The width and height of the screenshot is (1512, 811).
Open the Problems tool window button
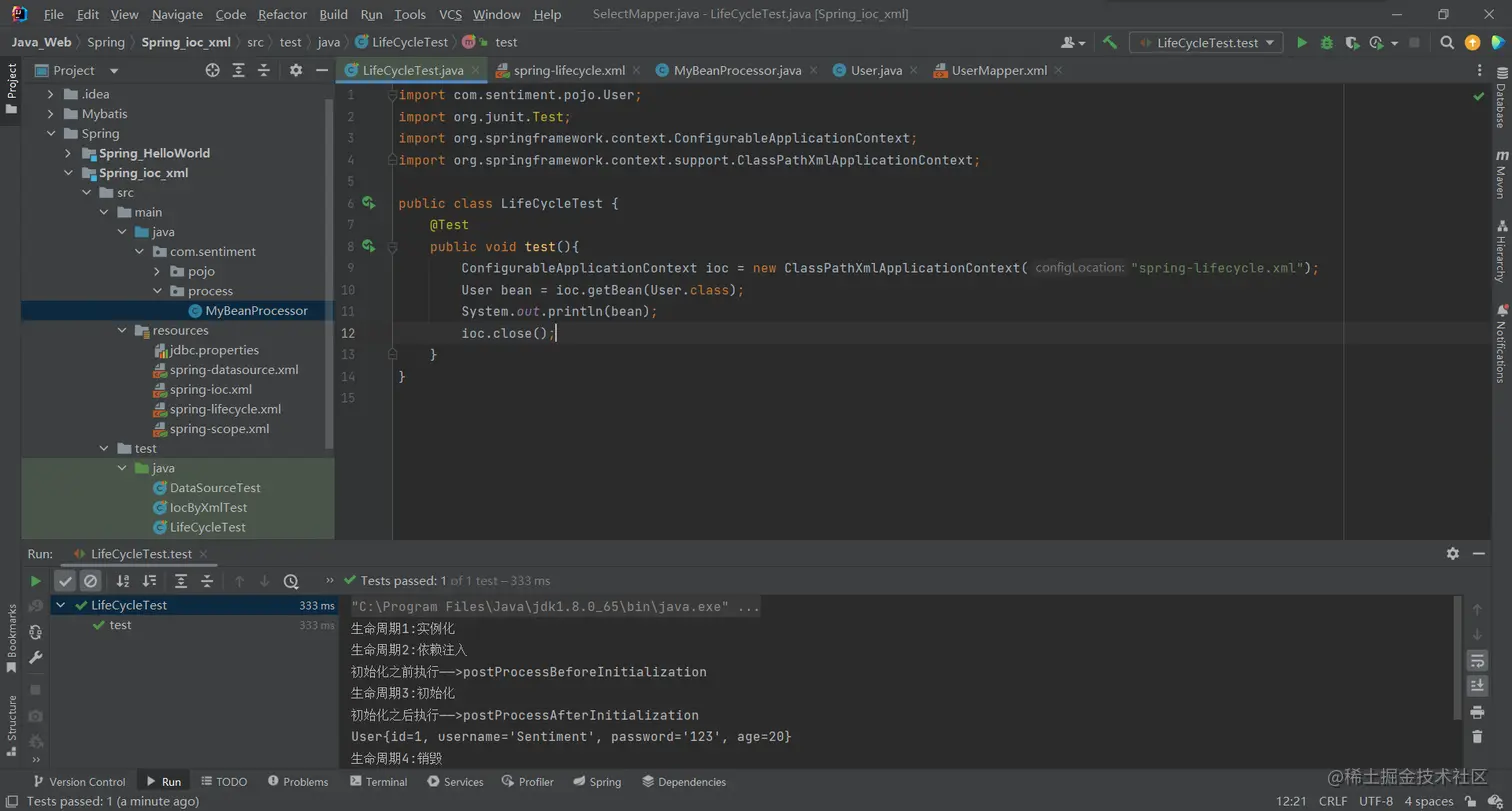(x=297, y=782)
